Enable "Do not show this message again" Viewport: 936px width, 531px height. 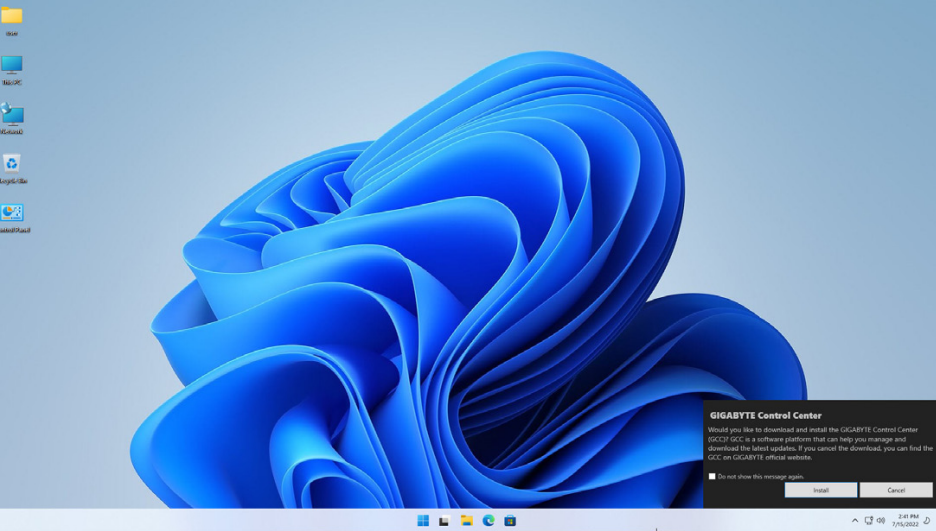click(x=712, y=476)
